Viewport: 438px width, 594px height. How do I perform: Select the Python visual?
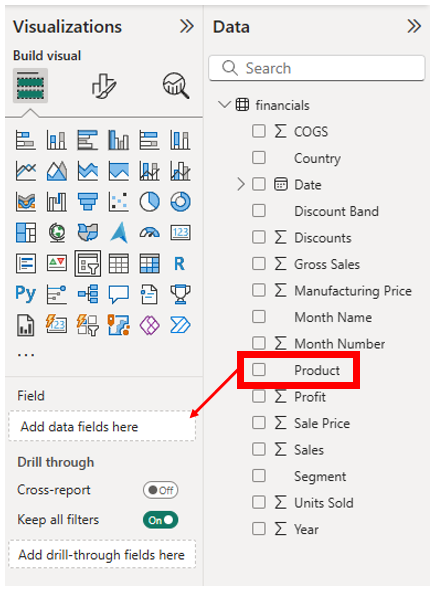point(26,294)
